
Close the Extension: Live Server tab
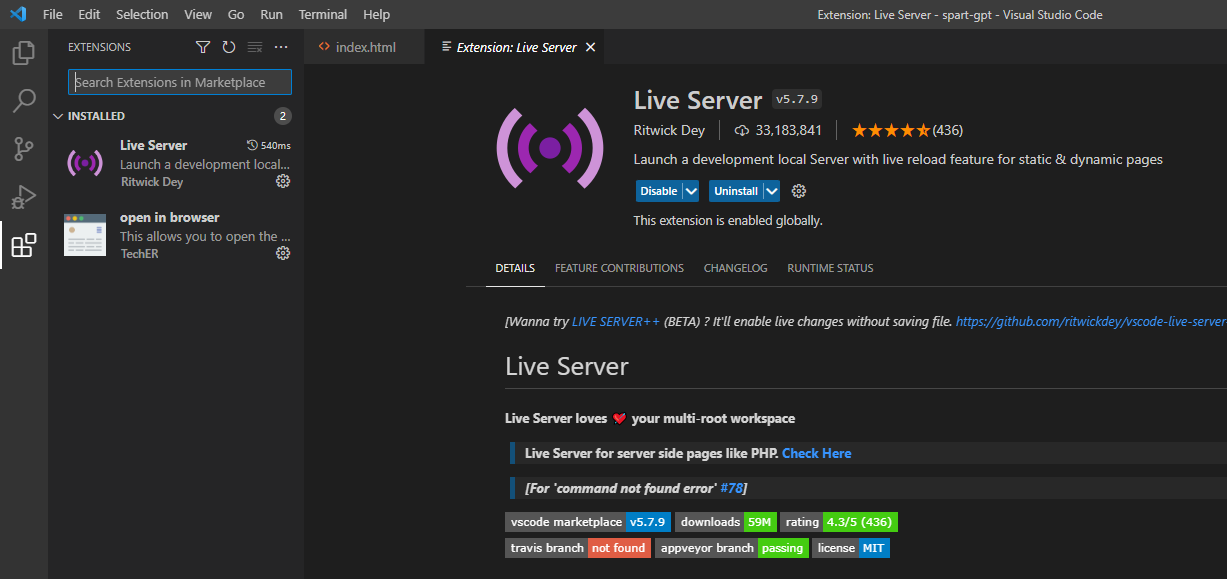click(x=590, y=47)
